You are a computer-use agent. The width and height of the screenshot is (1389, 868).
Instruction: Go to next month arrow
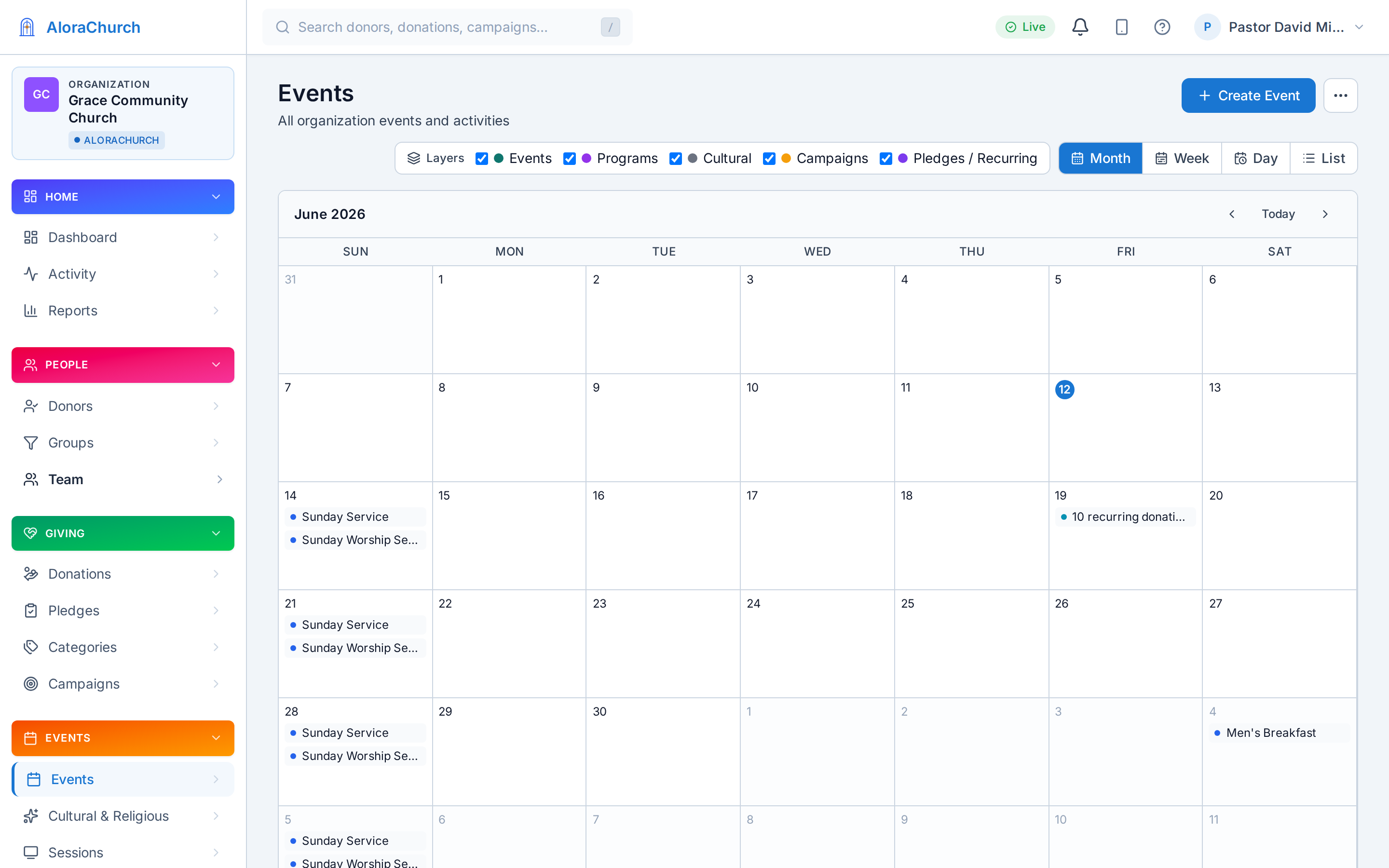(x=1325, y=214)
